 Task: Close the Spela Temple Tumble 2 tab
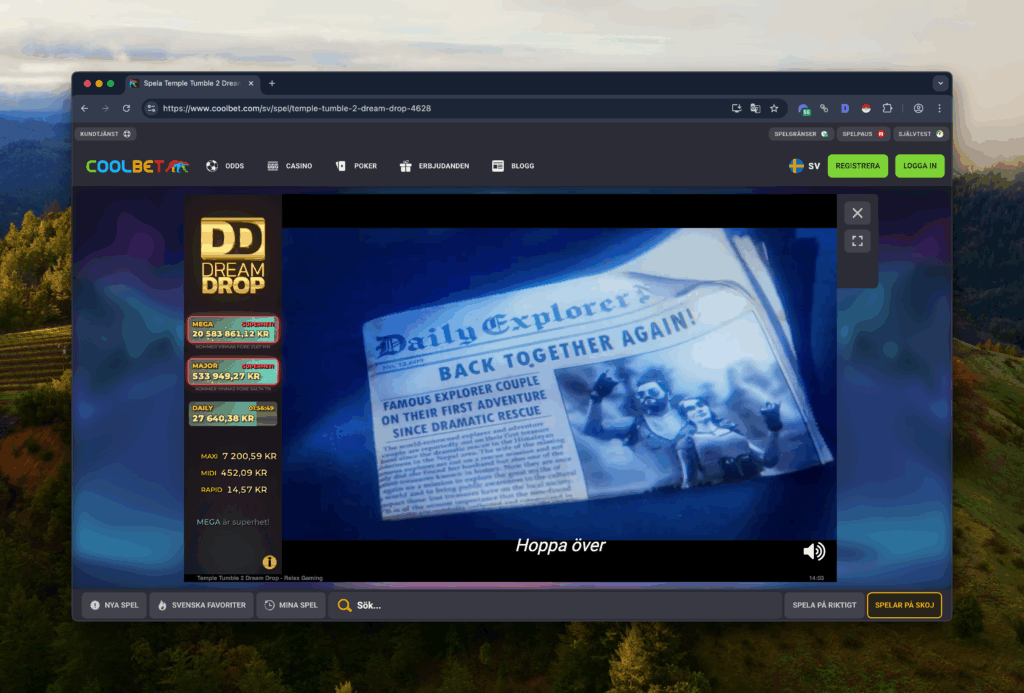tap(251, 84)
